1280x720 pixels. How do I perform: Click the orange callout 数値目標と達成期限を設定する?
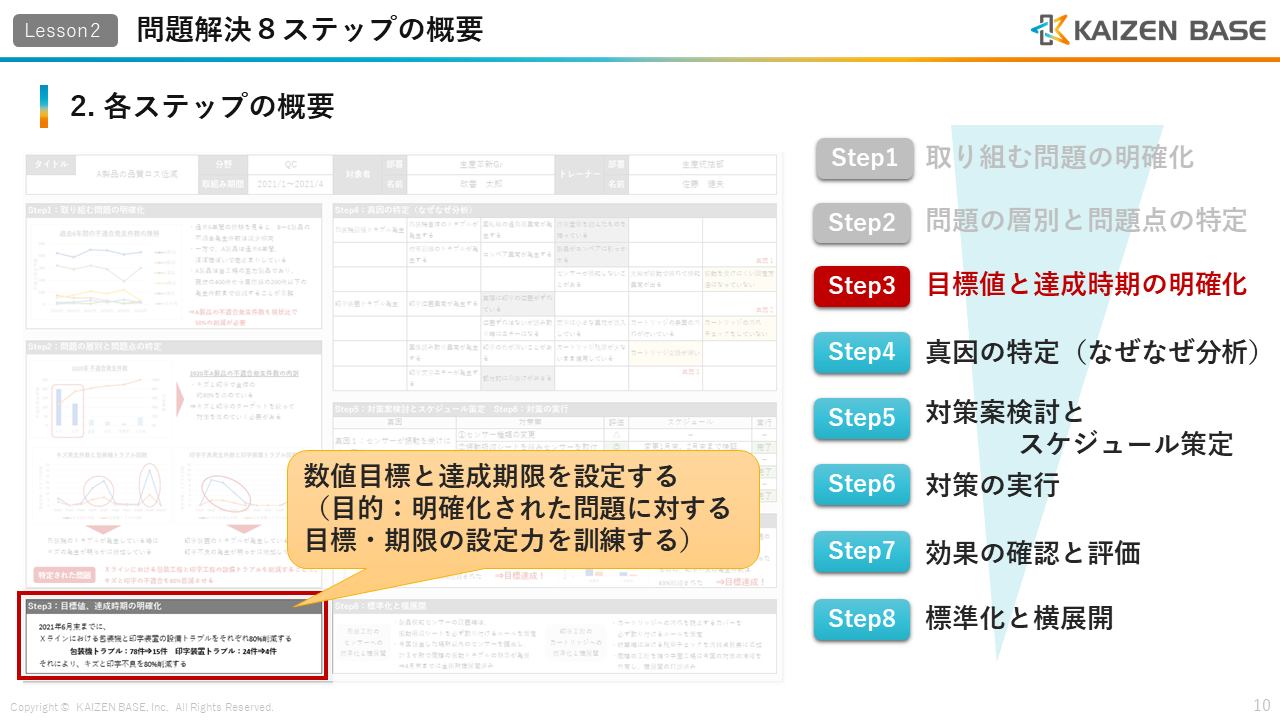click(524, 508)
